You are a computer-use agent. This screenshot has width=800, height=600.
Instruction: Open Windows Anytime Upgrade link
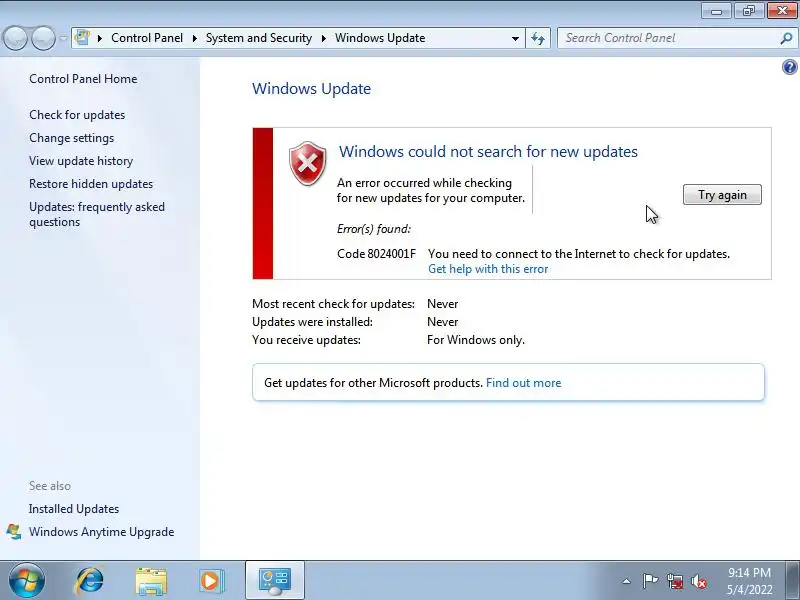[x=102, y=532]
